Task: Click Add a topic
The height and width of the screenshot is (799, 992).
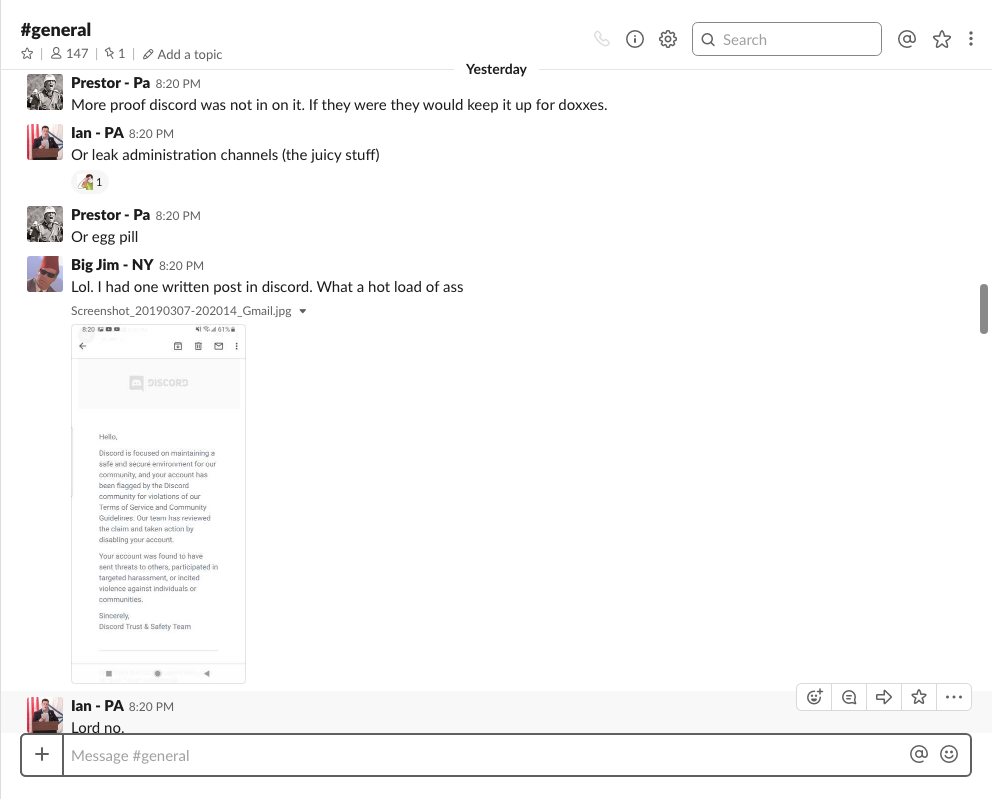Action: click(182, 54)
